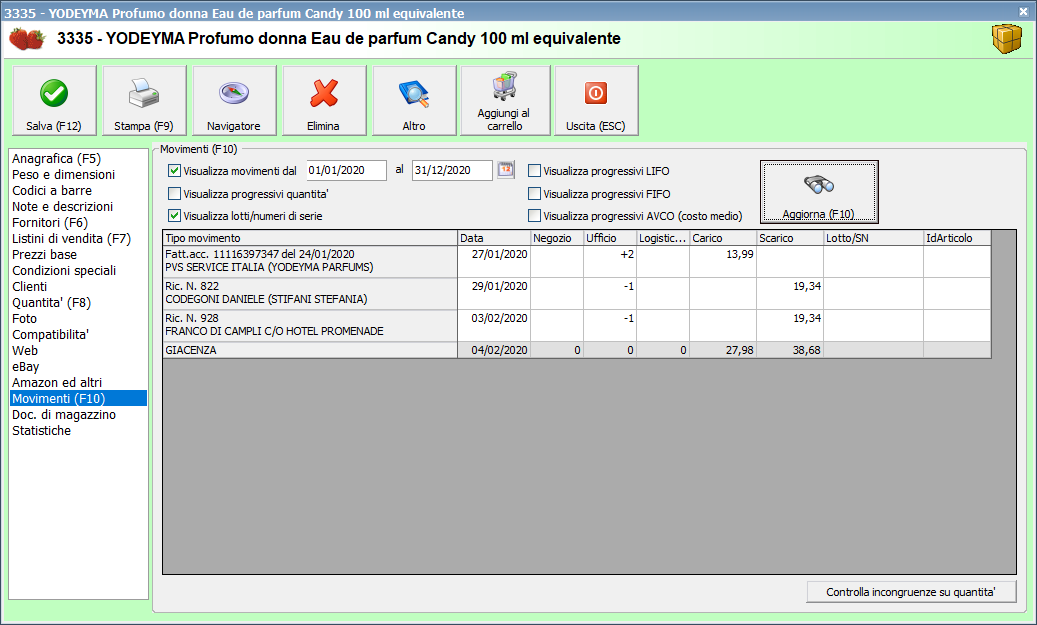
Task: Click the Stampa (F9) printer button
Action: pyautogui.click(x=144, y=101)
